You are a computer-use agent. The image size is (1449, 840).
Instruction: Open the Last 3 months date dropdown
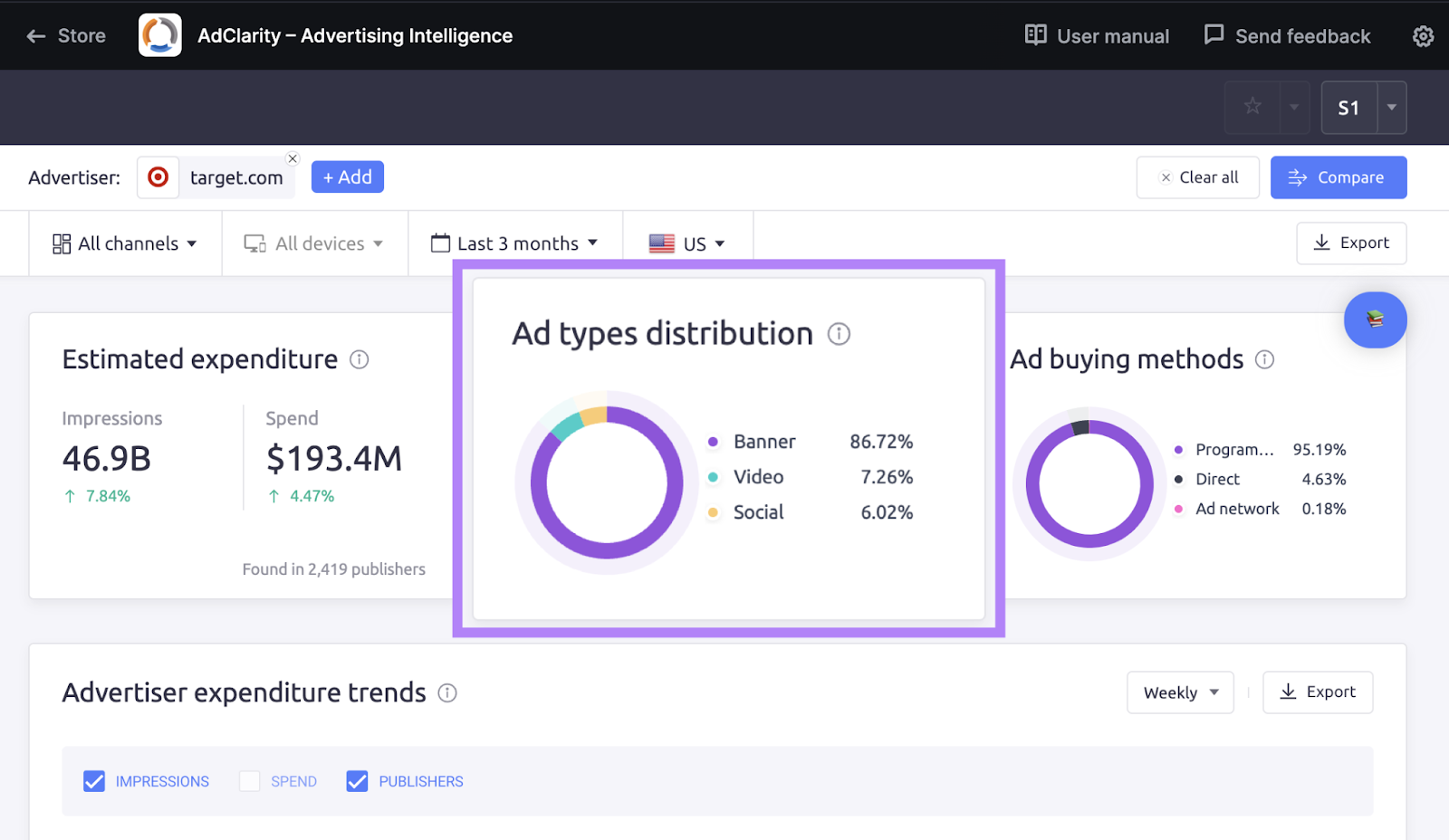click(x=514, y=243)
